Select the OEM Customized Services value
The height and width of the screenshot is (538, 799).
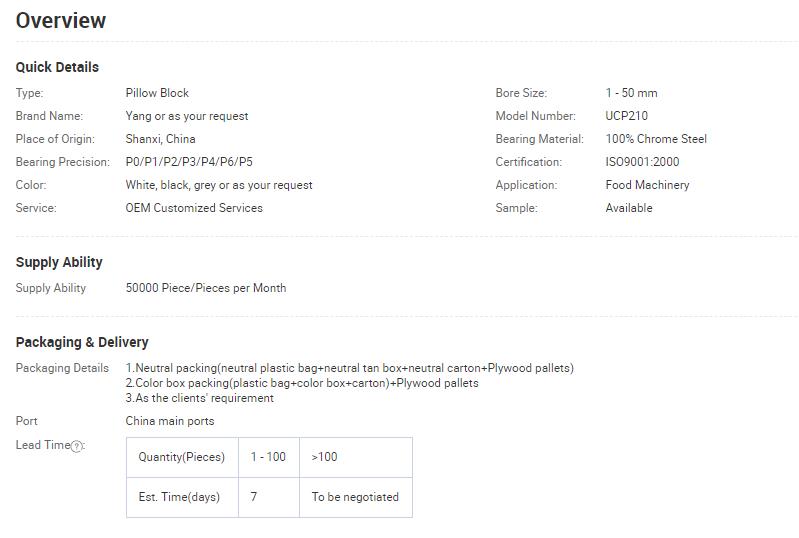tap(194, 208)
